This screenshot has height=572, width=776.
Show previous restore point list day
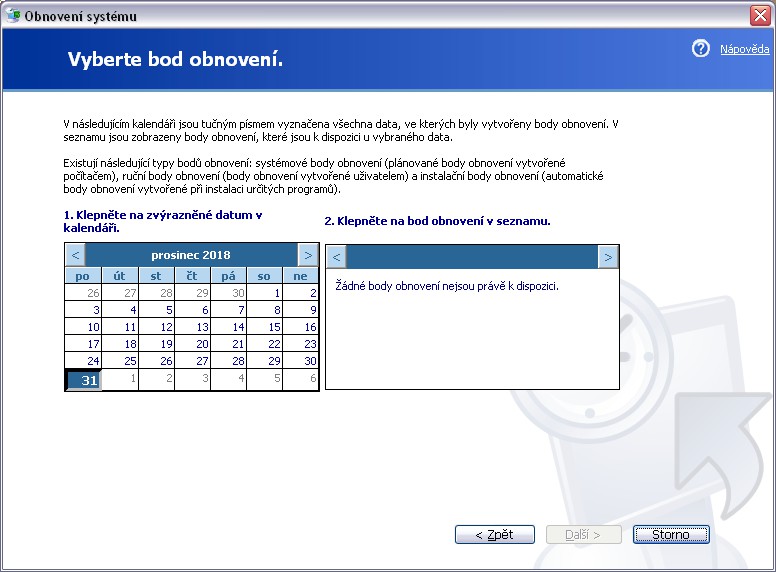336,257
